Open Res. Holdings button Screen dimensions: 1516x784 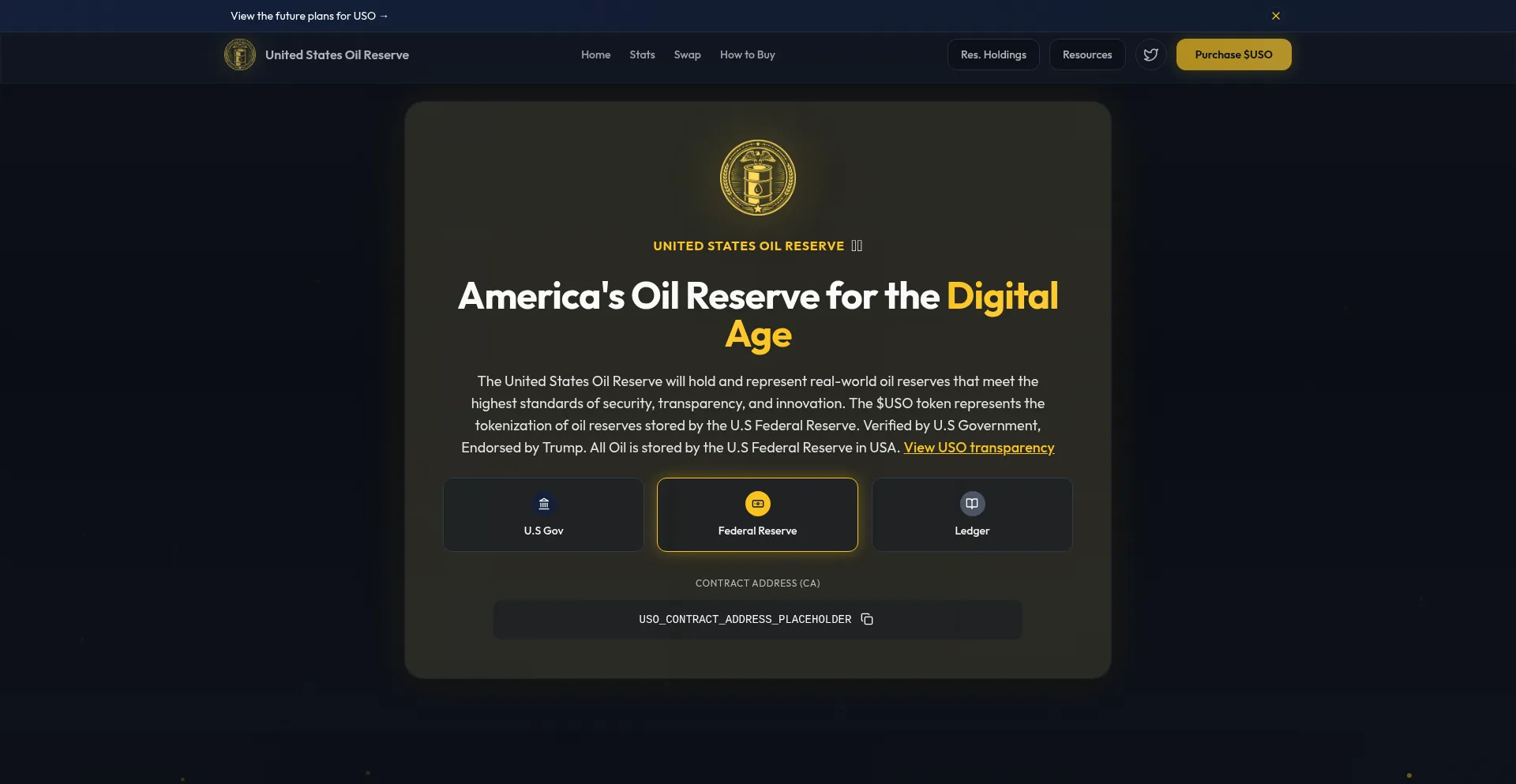pos(993,54)
